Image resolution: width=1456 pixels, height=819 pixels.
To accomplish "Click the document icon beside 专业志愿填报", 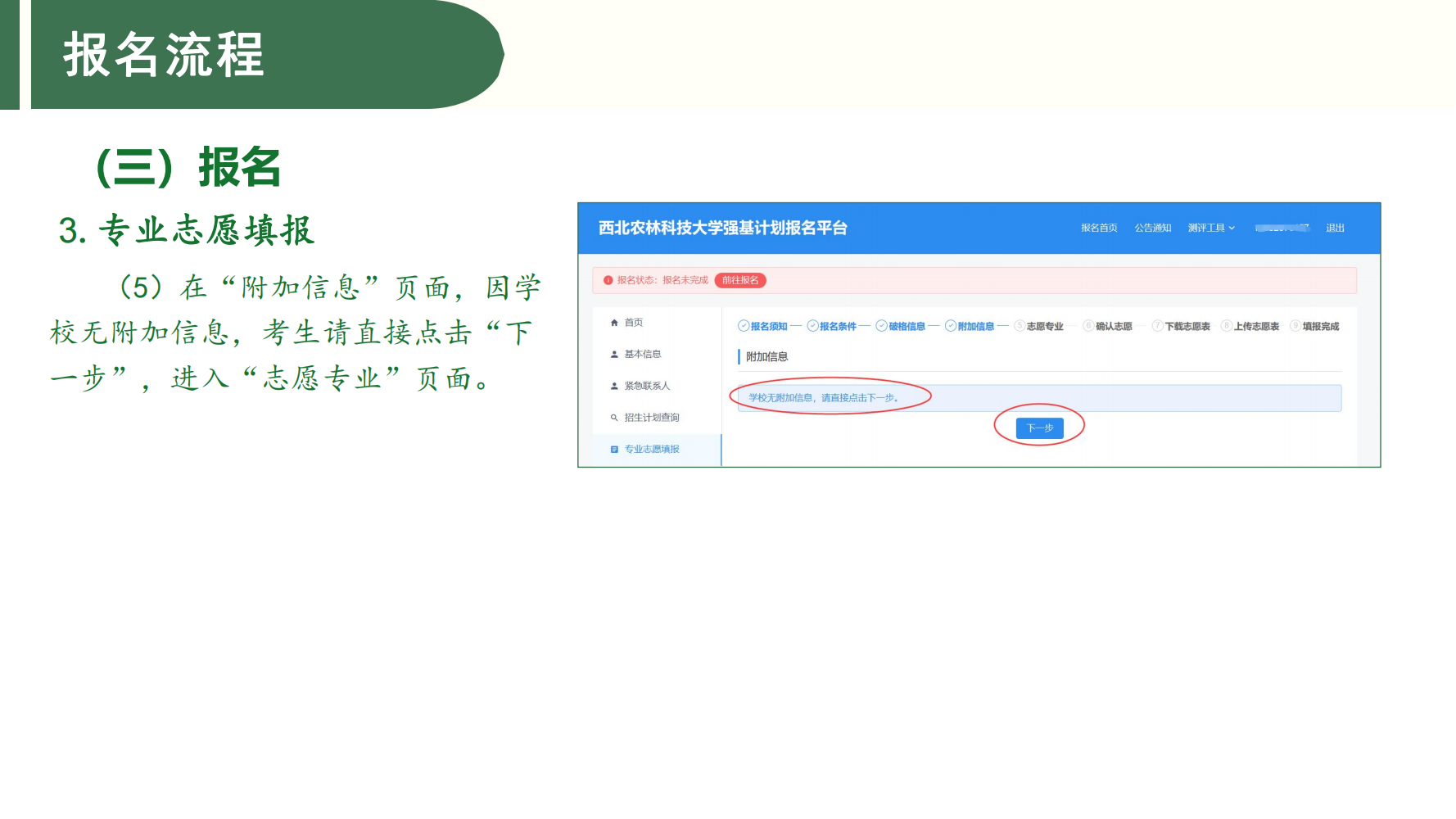I will (614, 450).
